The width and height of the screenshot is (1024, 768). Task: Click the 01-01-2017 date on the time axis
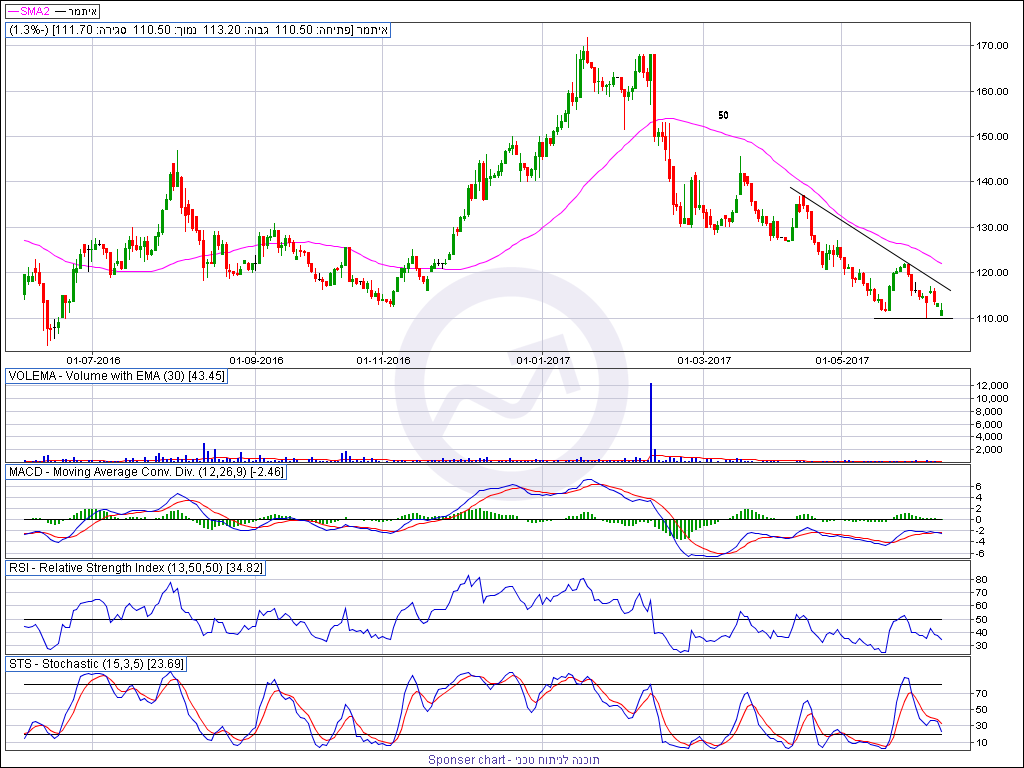544,360
